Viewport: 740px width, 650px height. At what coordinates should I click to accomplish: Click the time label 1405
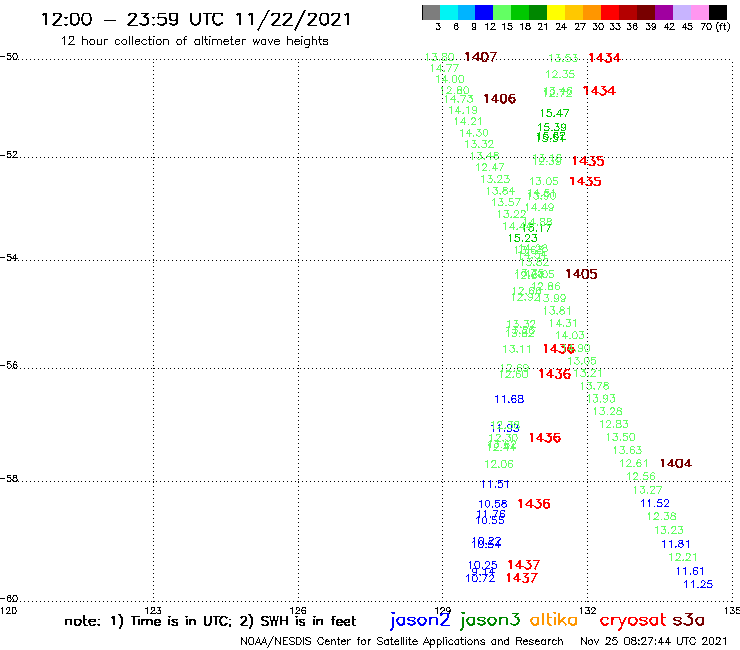[581, 274]
